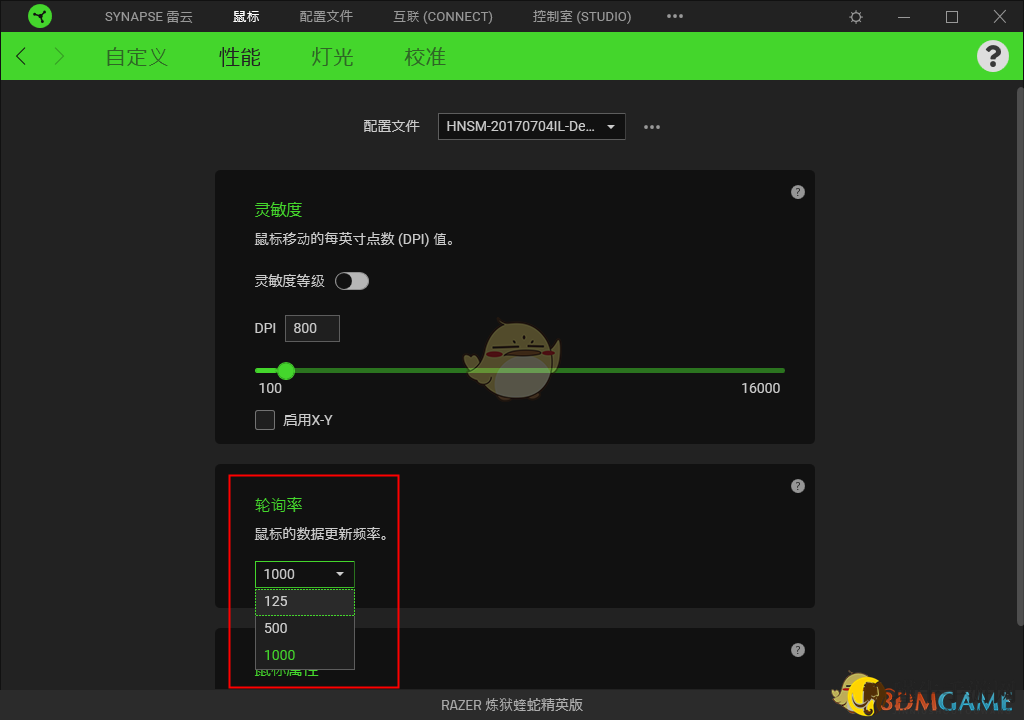Enable the 灵敏度等级 switch

pyautogui.click(x=352, y=281)
